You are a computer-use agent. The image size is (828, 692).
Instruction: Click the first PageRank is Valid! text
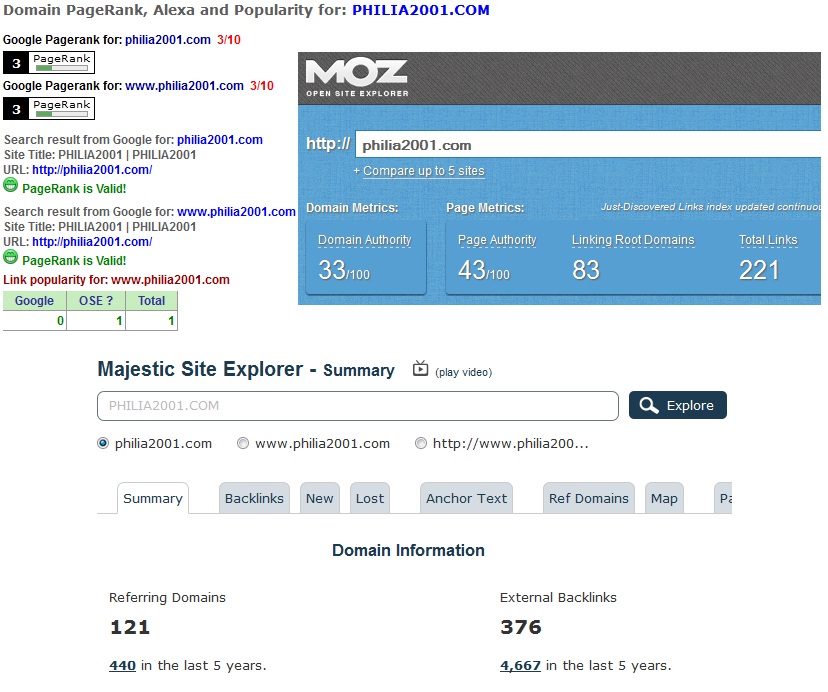tap(74, 189)
